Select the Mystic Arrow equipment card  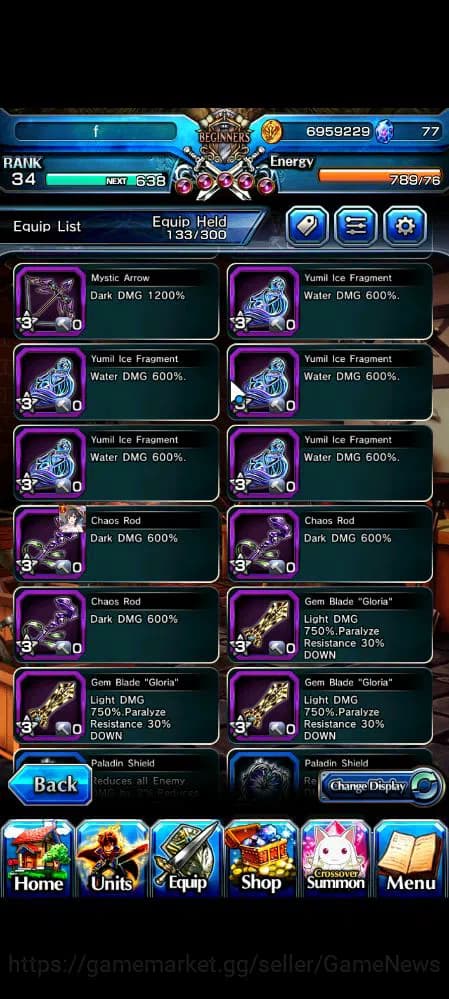(x=116, y=301)
